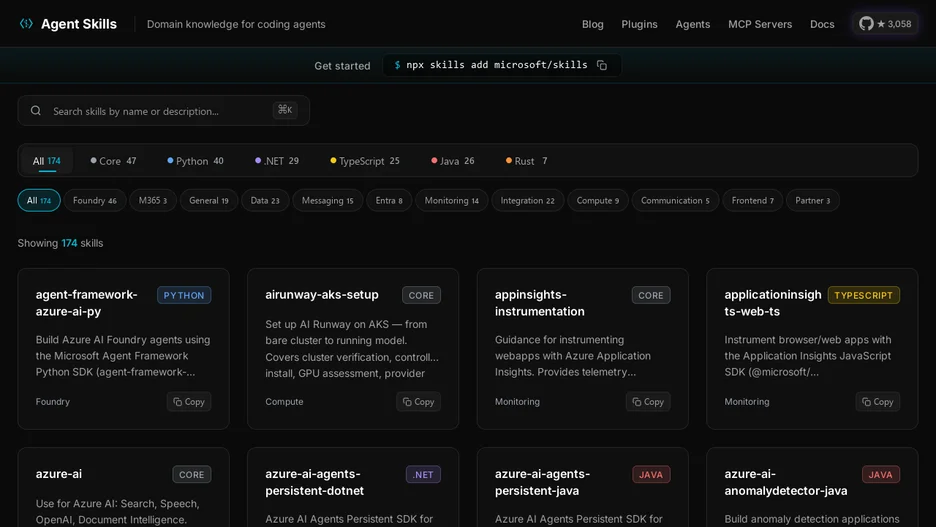
Task: Select the All 174 category chip
Action: coord(39,201)
